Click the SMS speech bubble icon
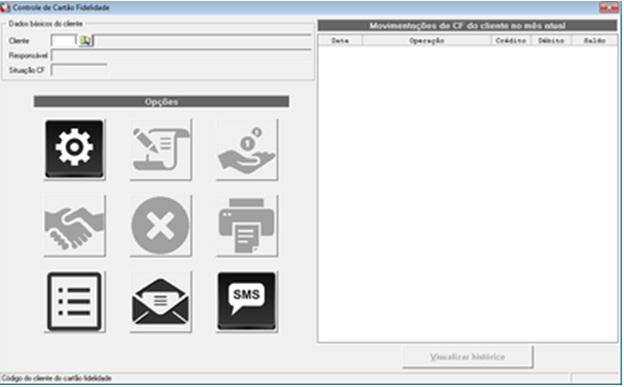Screen dimensions: 624x387 click(247, 301)
